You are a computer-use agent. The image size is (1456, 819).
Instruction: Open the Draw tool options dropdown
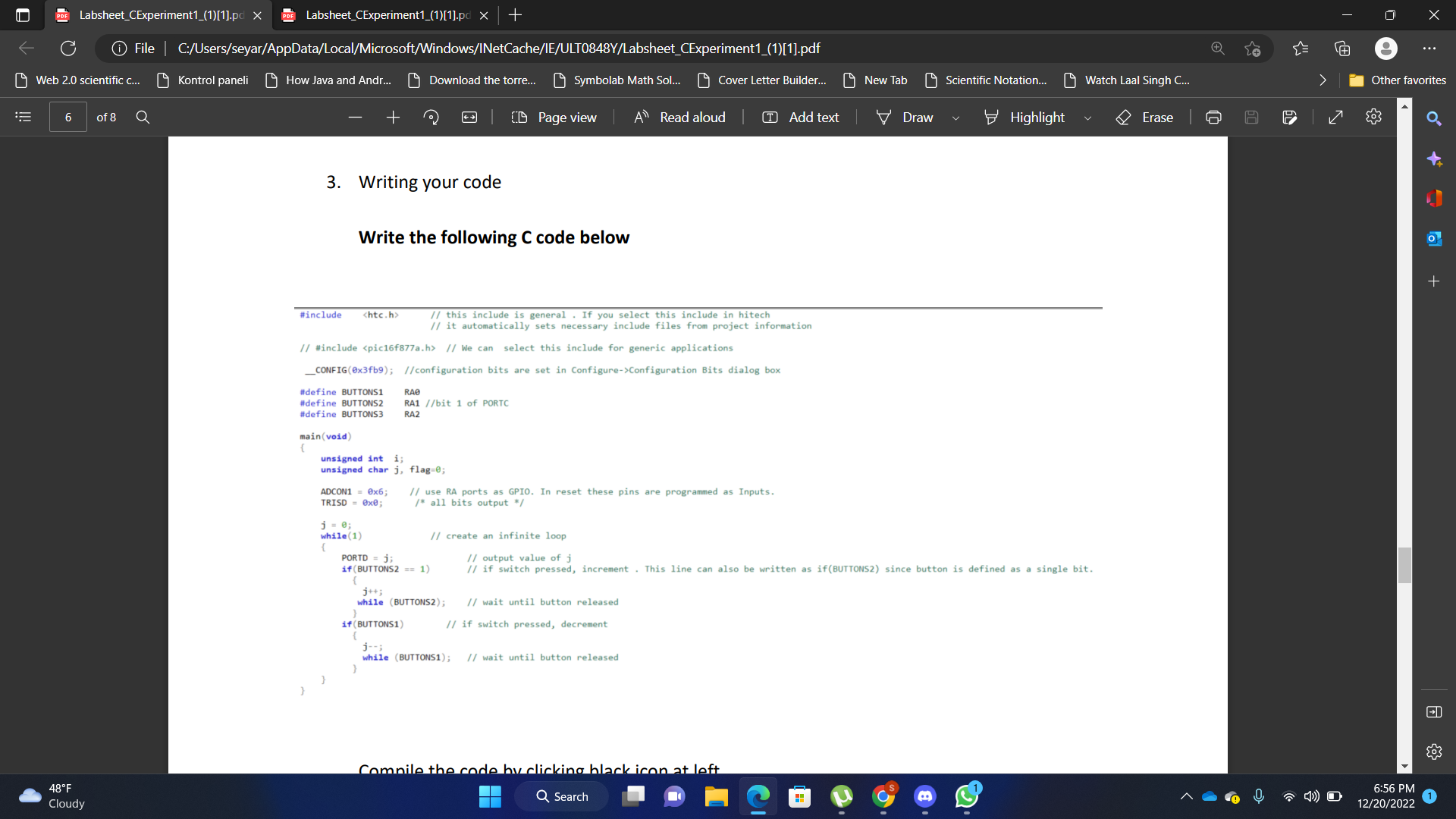point(955,118)
